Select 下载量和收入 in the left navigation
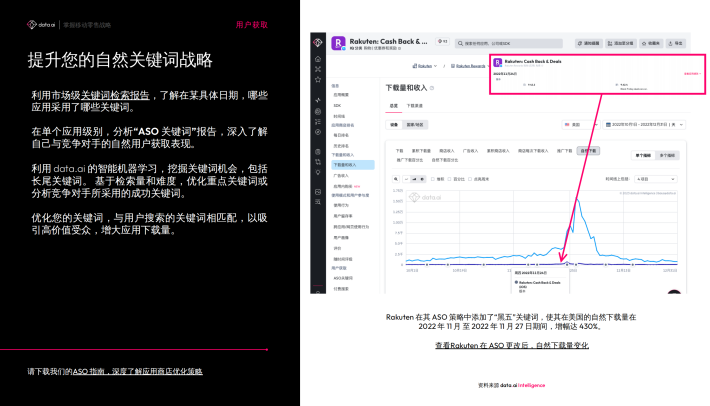 point(353,165)
